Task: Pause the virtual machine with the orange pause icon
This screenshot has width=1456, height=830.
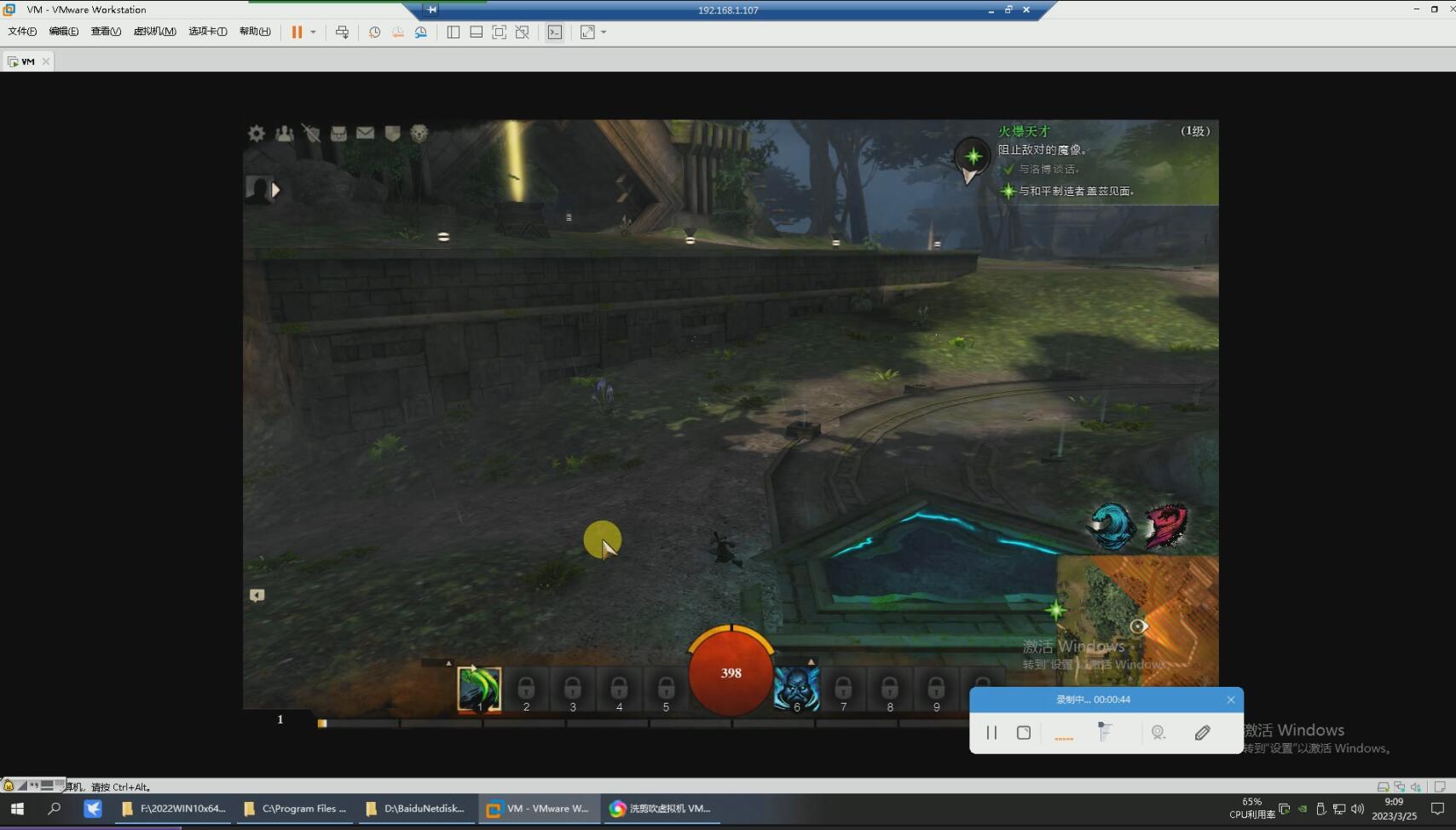Action: [297, 32]
